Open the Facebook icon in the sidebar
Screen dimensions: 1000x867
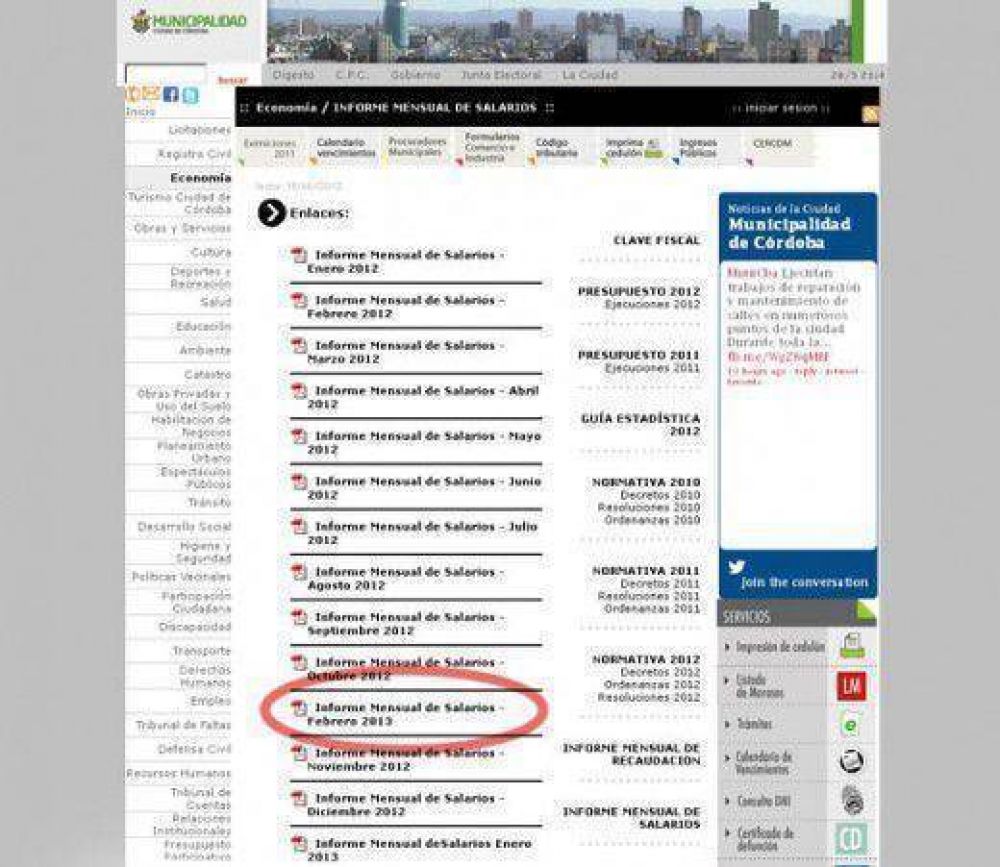tap(170, 94)
